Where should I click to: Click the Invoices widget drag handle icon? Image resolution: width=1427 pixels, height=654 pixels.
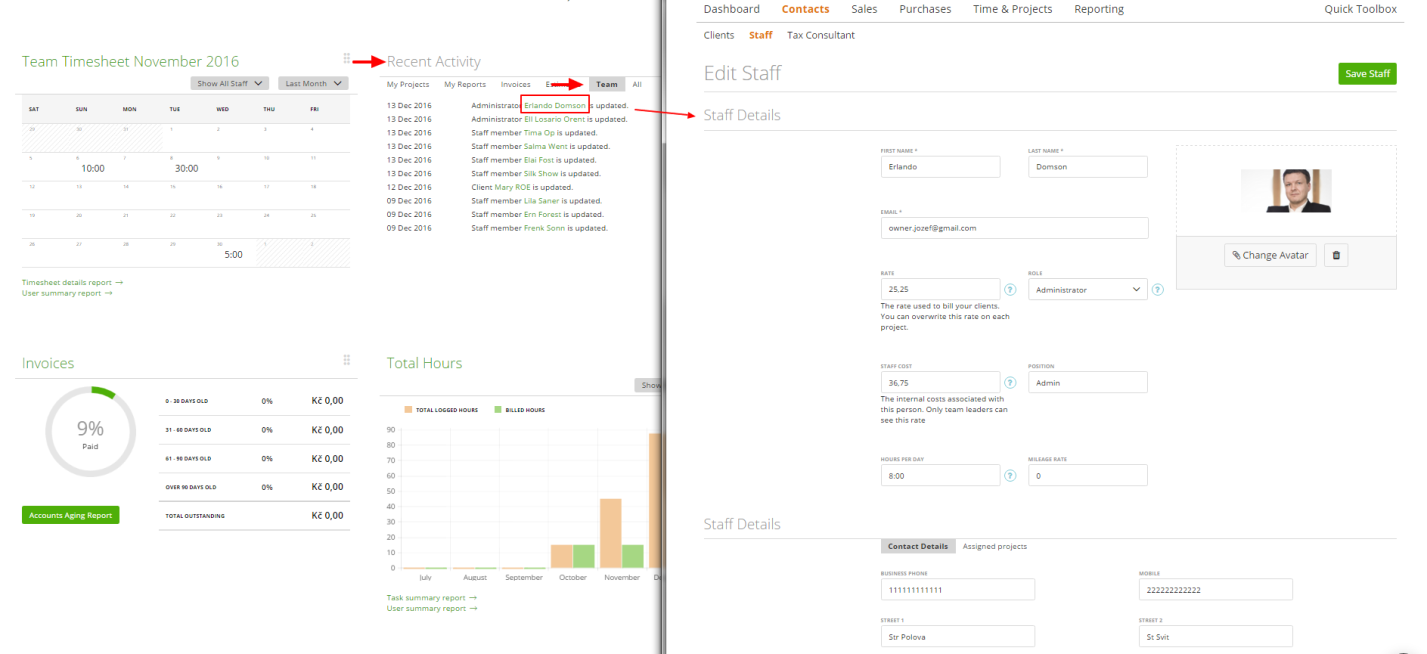pyautogui.click(x=347, y=360)
